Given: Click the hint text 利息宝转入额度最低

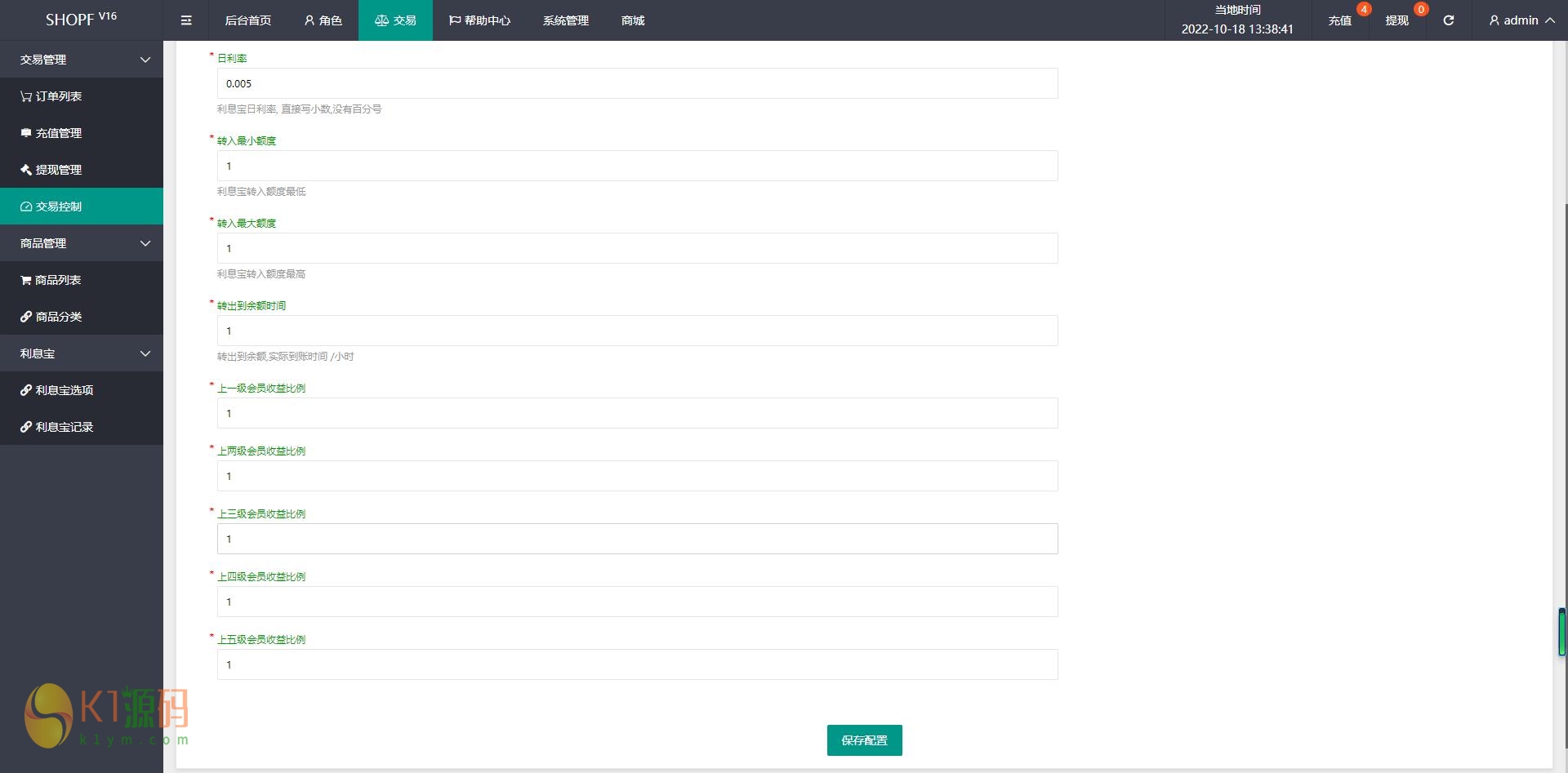Looking at the screenshot, I should (261, 191).
